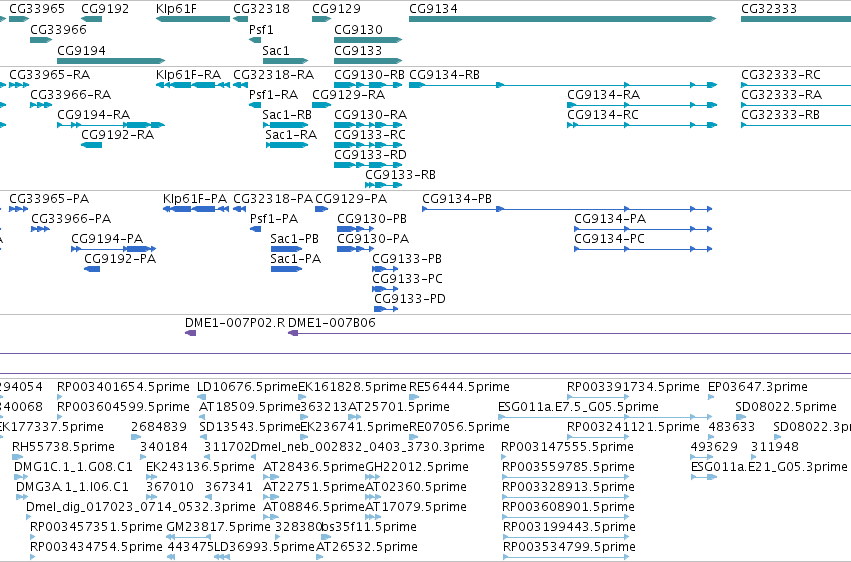
Task: Click the Psf1 gene glyph
Action: [255, 40]
